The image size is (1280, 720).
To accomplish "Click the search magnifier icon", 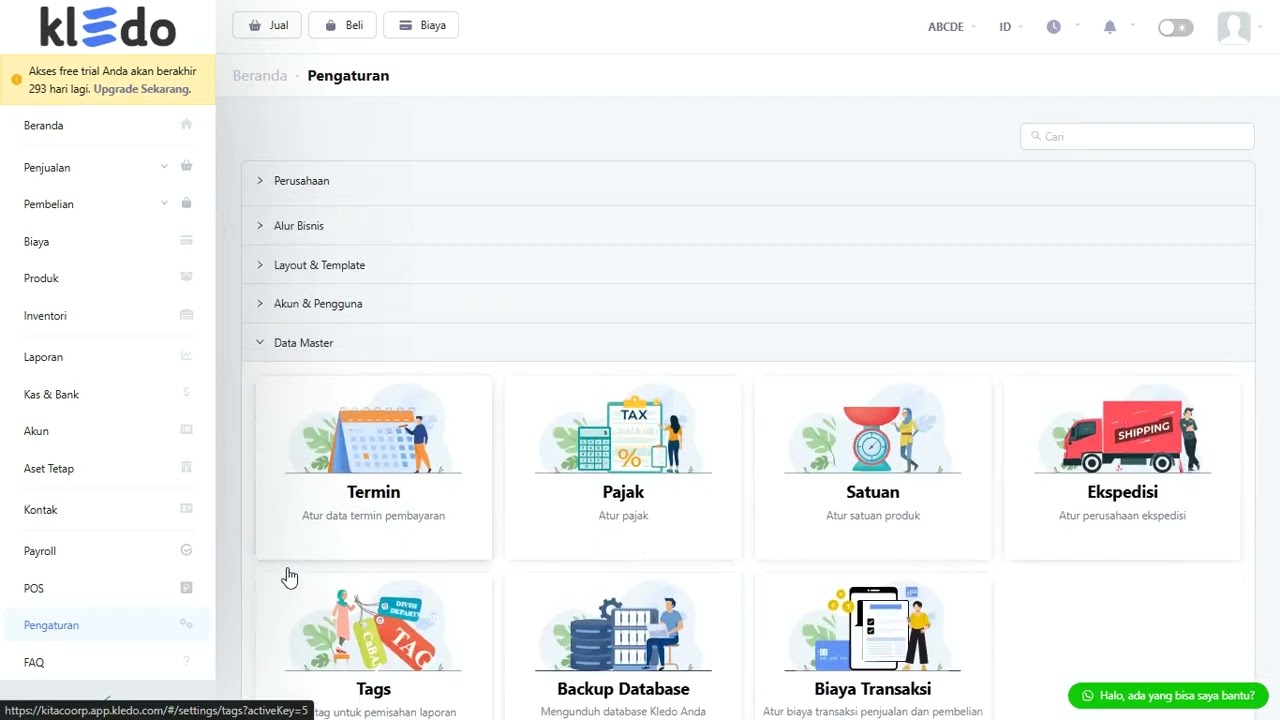I will 1035,136.
